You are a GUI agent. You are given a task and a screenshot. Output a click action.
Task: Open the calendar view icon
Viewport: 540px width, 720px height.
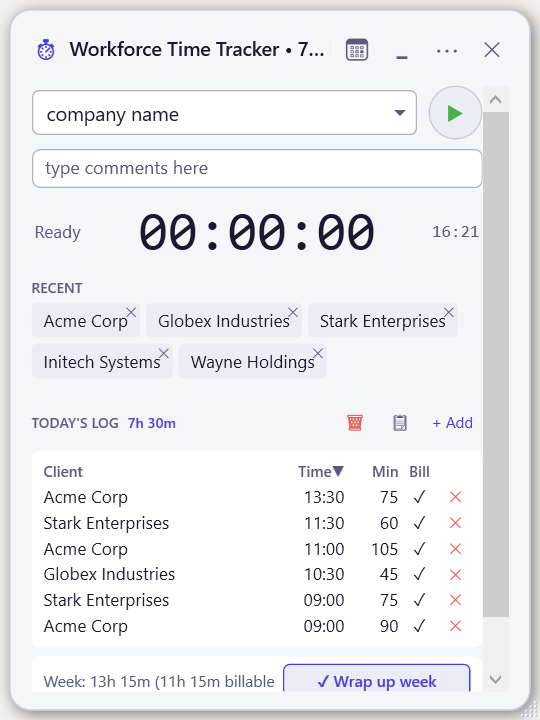point(357,50)
